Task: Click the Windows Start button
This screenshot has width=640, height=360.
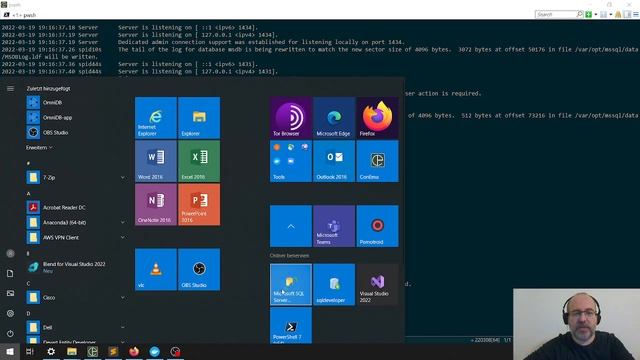Action: pos(10,351)
